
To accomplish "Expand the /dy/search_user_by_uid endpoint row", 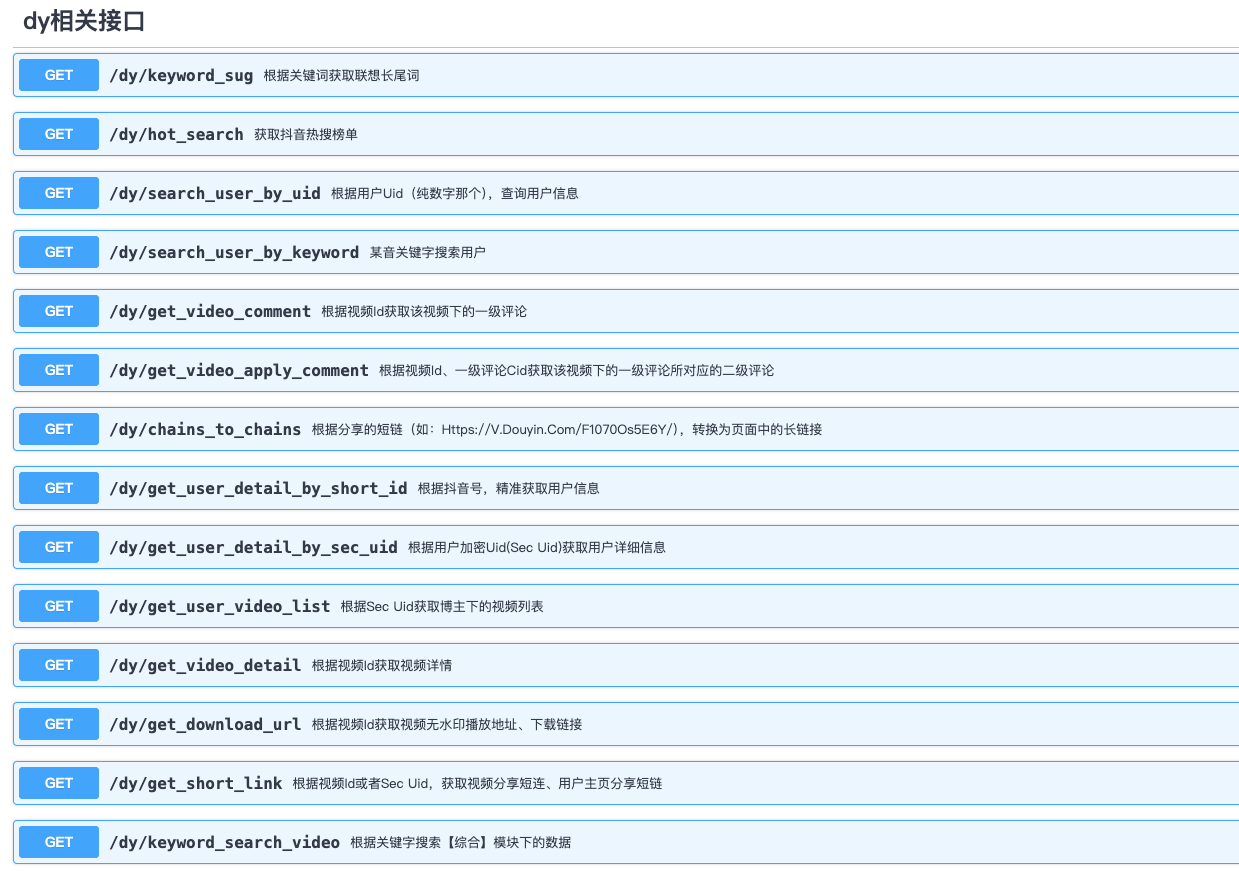I will coord(626,193).
